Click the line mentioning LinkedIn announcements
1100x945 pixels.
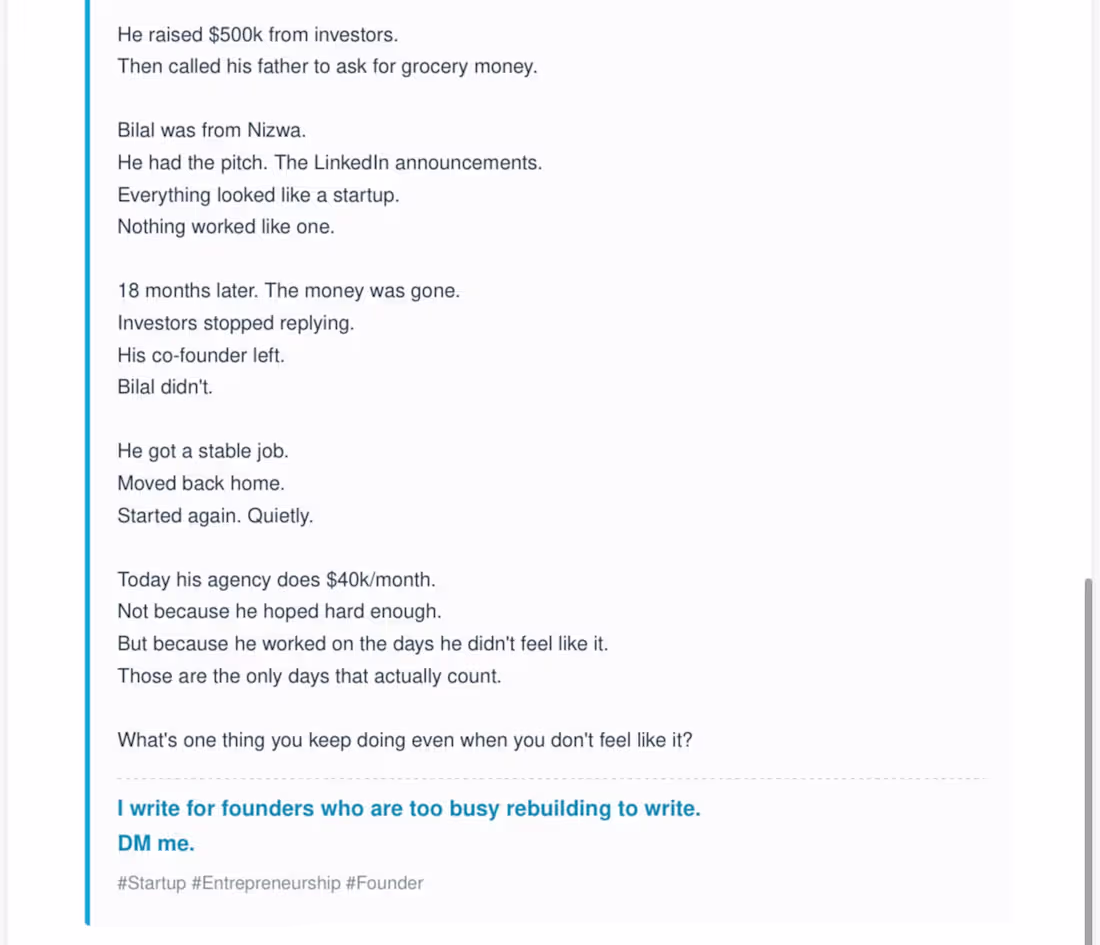pyautogui.click(x=330, y=162)
